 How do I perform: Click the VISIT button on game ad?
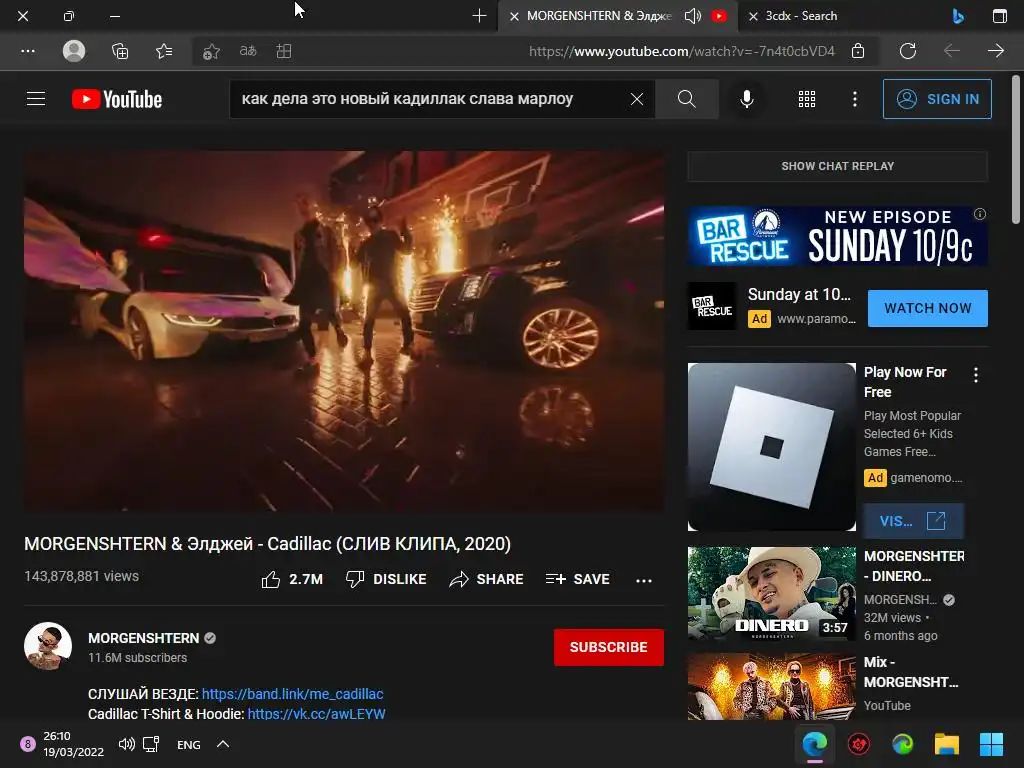coord(913,520)
